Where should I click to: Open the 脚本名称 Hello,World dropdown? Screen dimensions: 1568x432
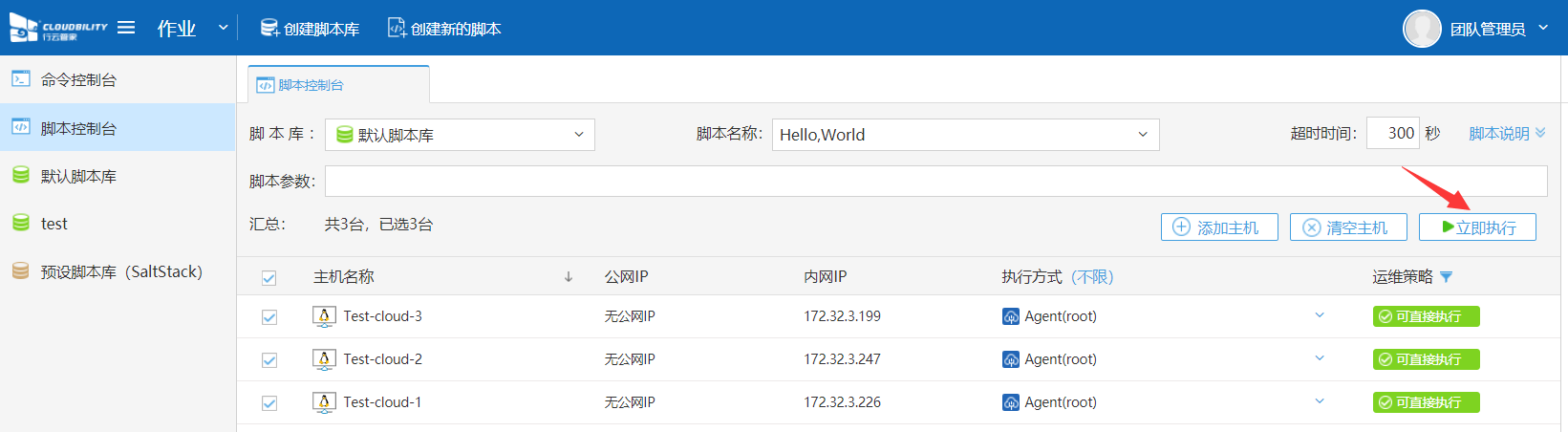965,135
